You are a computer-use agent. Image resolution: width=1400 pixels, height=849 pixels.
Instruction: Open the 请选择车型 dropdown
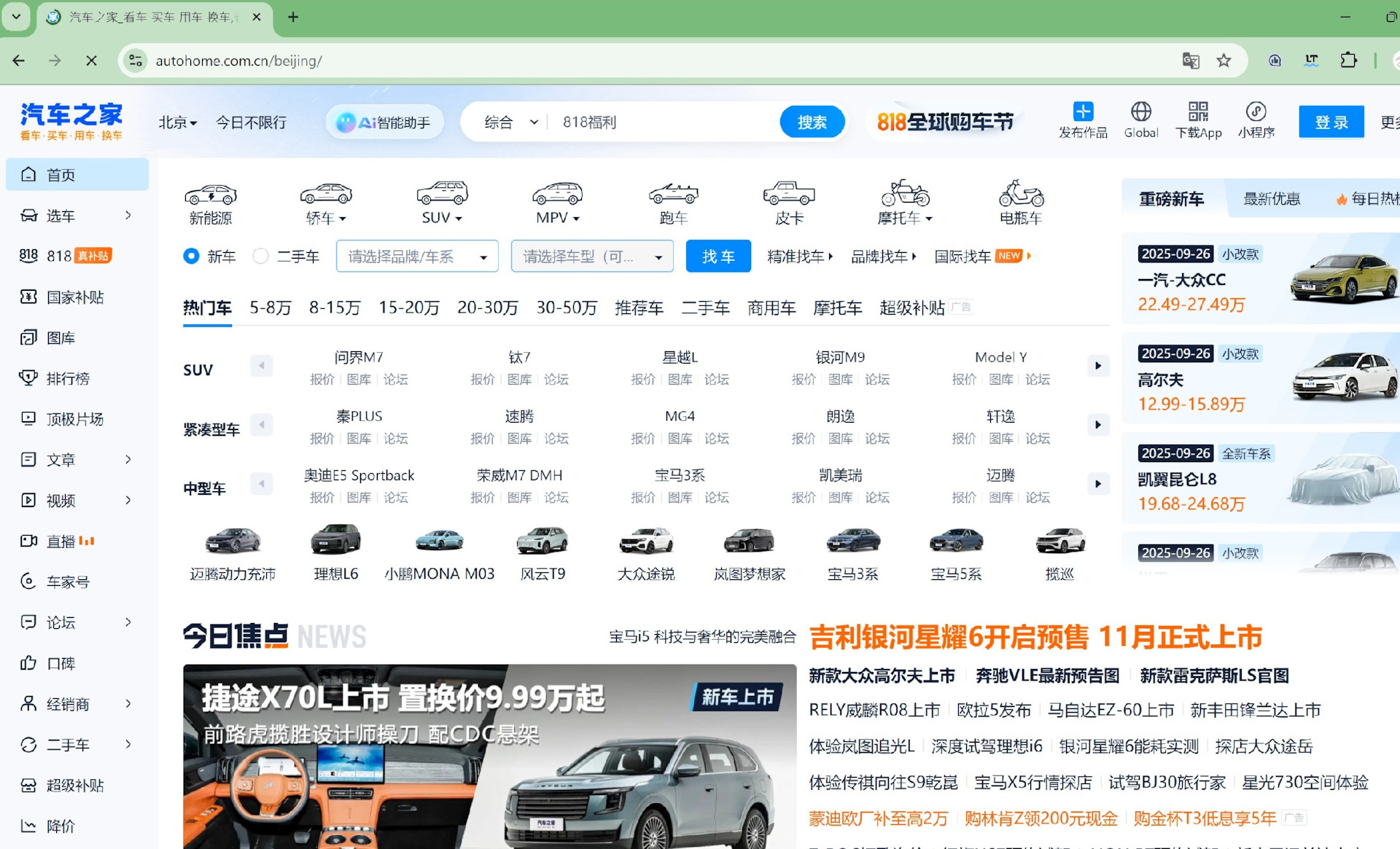[x=591, y=256]
